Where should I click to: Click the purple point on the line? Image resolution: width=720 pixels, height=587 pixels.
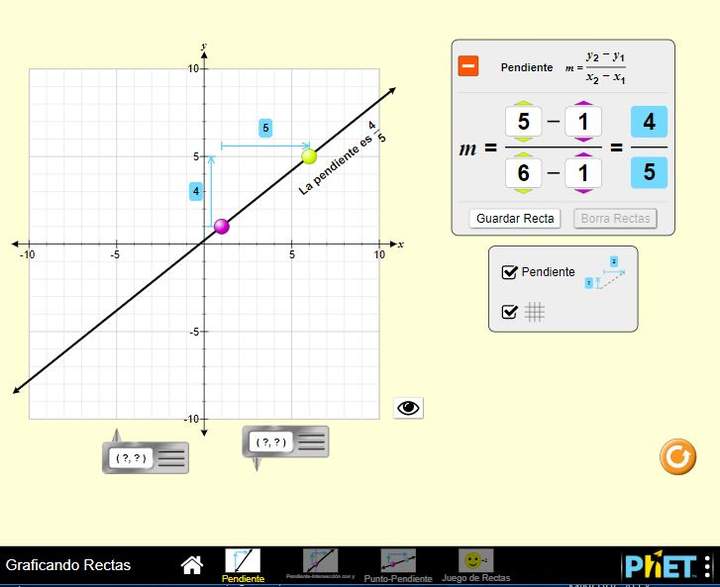tap(222, 227)
